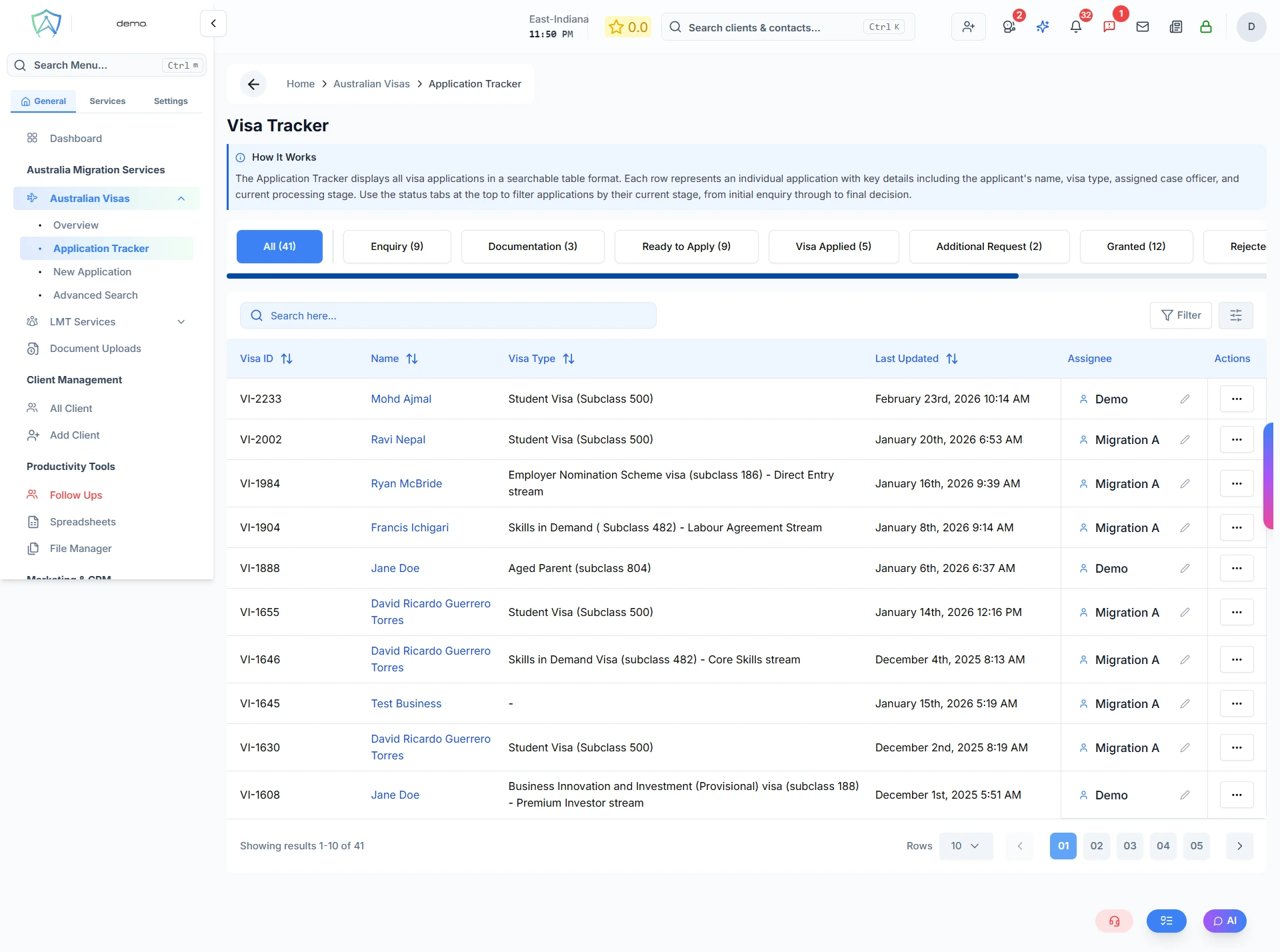
Task: Switch to the Granted (12) status tab
Action: (x=1136, y=247)
